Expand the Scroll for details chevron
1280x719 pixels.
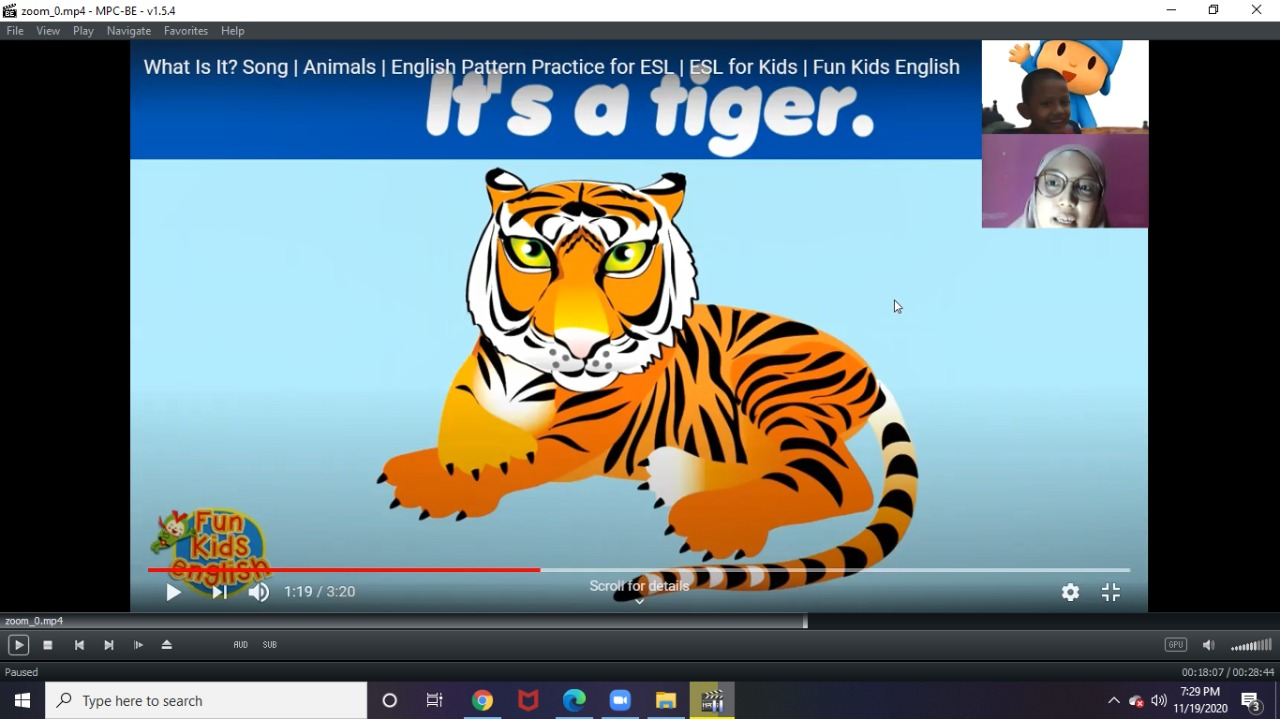639,603
